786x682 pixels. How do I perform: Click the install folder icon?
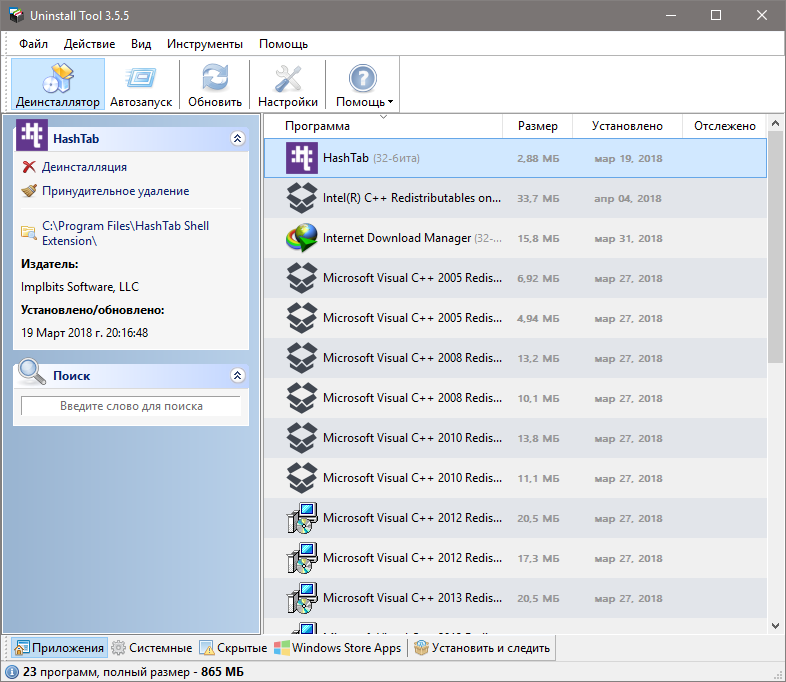tap(29, 233)
